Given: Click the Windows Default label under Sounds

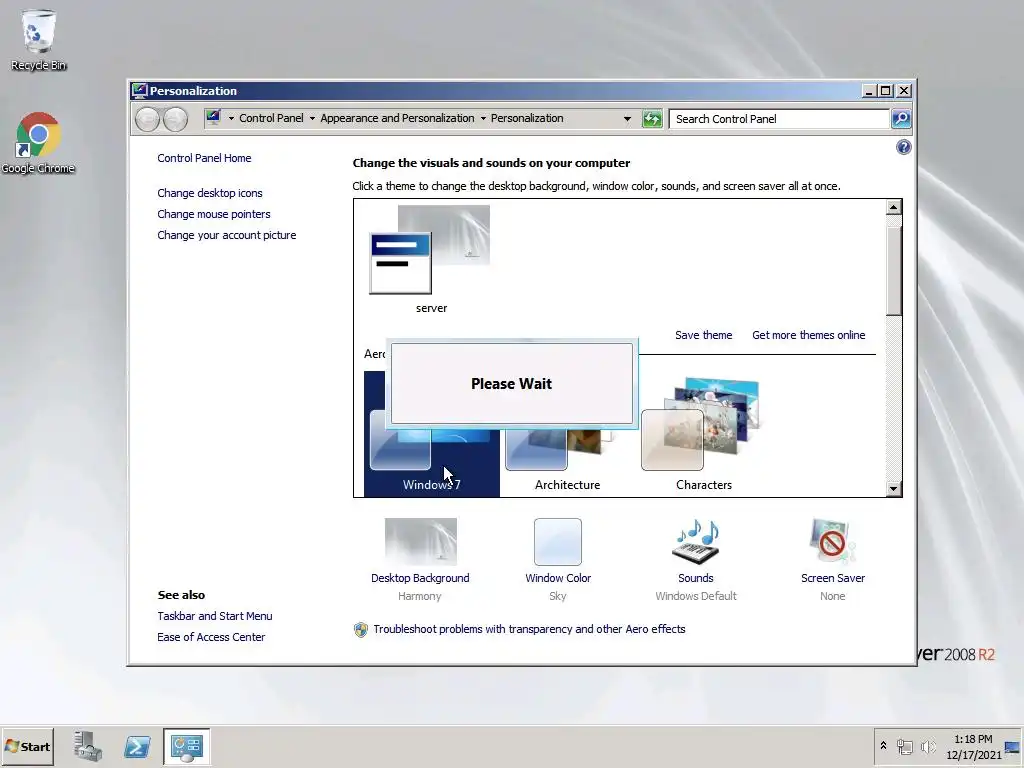Looking at the screenshot, I should (x=696, y=596).
